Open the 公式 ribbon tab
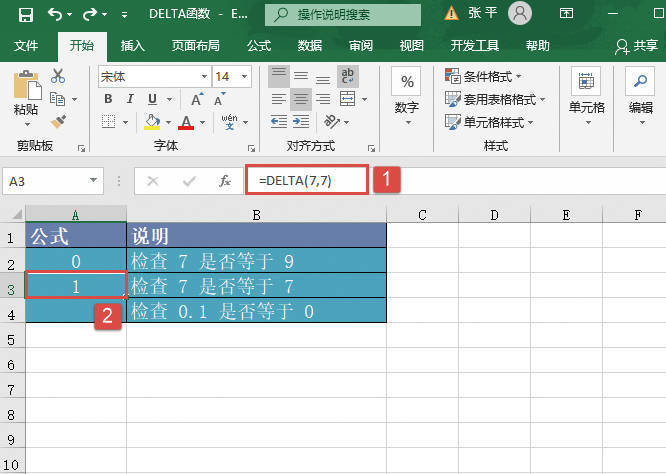This screenshot has height=474, width=666. coord(259,45)
